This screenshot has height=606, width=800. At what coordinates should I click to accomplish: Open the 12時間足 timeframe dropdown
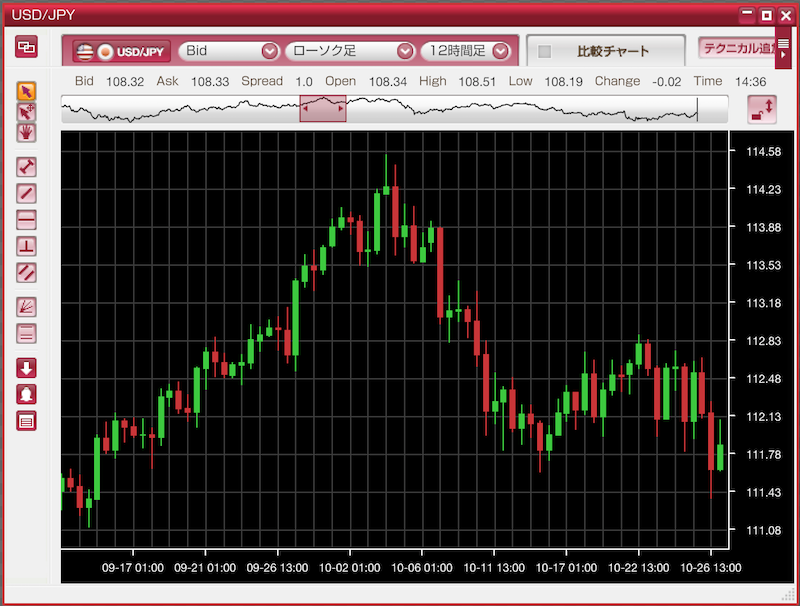click(x=467, y=51)
